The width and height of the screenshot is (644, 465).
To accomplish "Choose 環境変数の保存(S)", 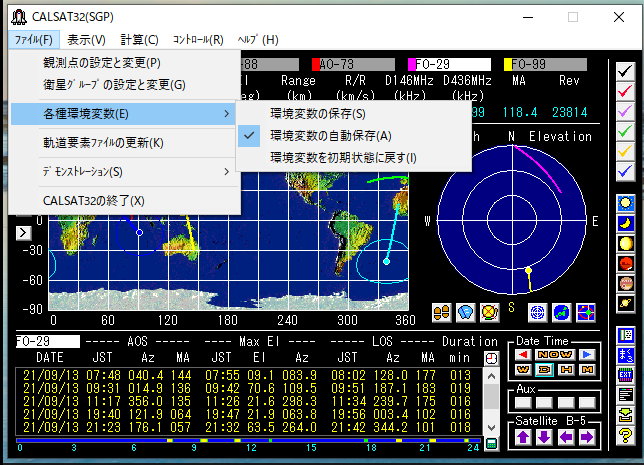I will point(354,114).
